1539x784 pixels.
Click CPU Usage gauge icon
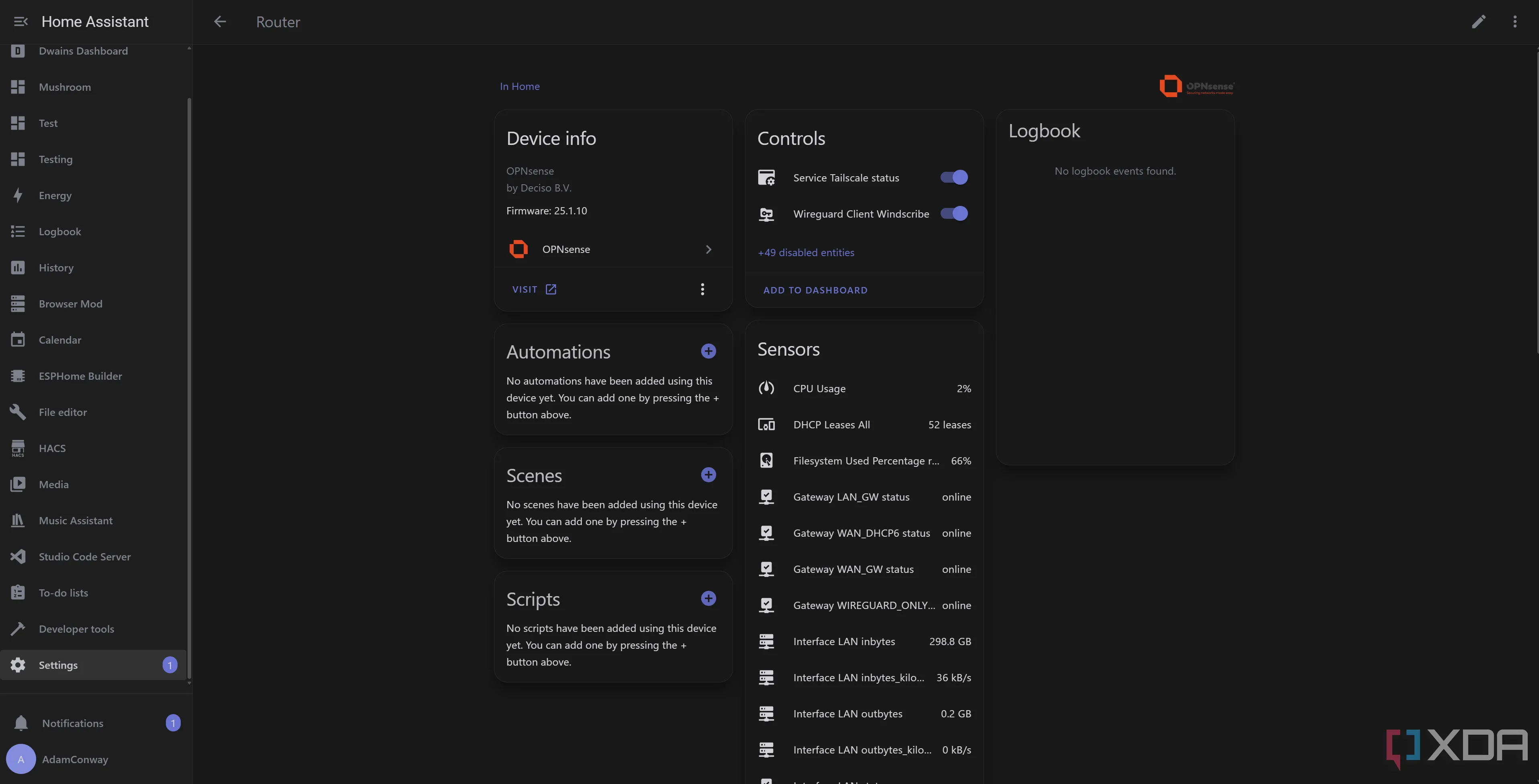click(767, 389)
